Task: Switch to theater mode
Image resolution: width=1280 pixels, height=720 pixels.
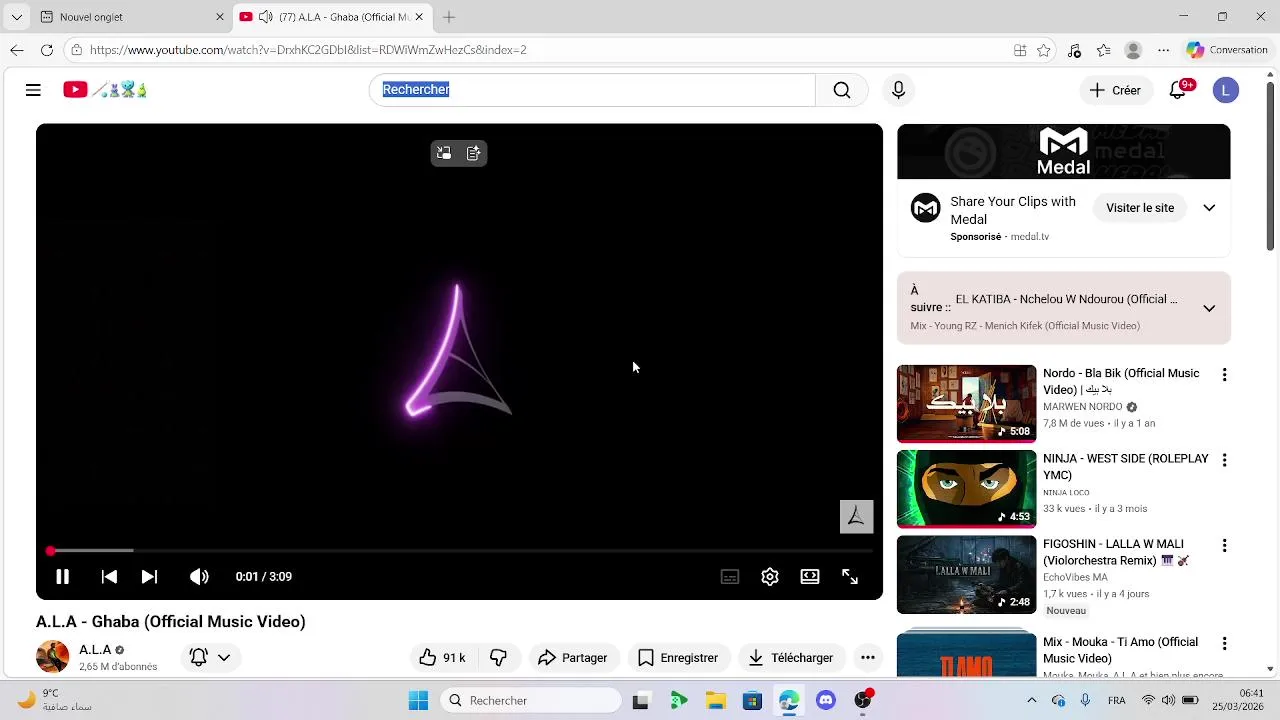Action: [810, 577]
